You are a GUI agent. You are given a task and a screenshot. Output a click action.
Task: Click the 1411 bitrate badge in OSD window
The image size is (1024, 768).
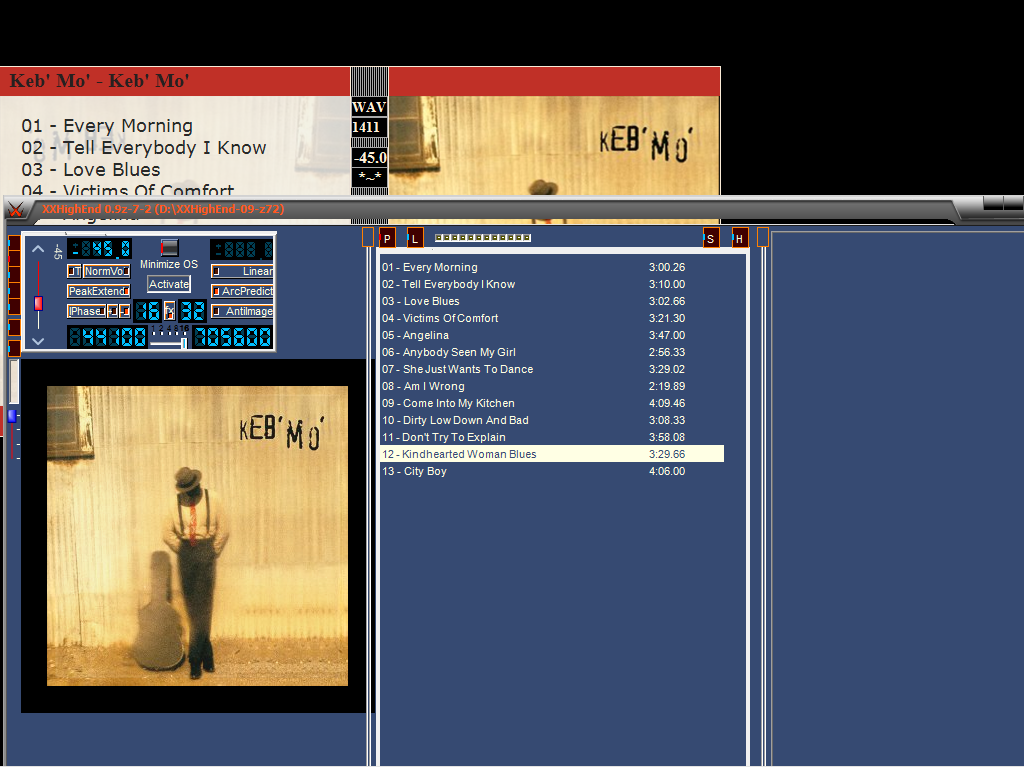point(369,127)
